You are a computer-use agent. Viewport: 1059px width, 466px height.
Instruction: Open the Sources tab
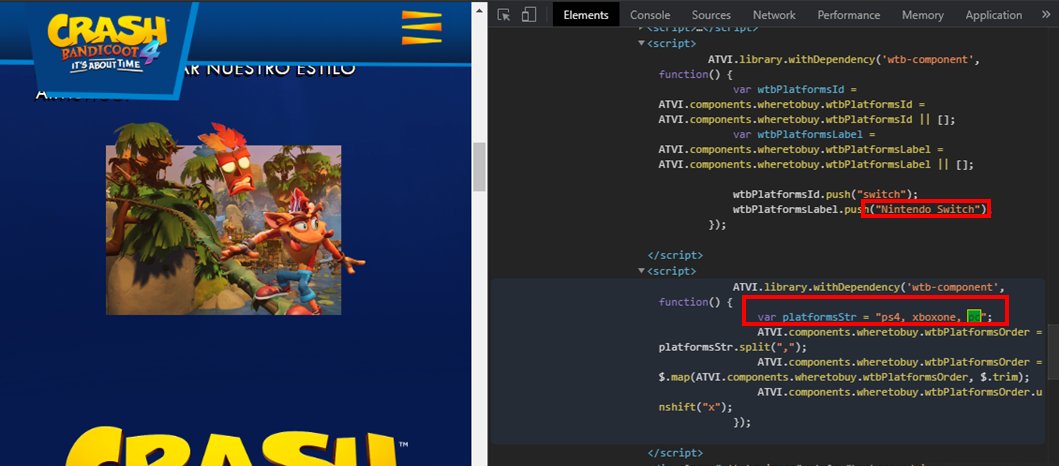pyautogui.click(x=711, y=15)
